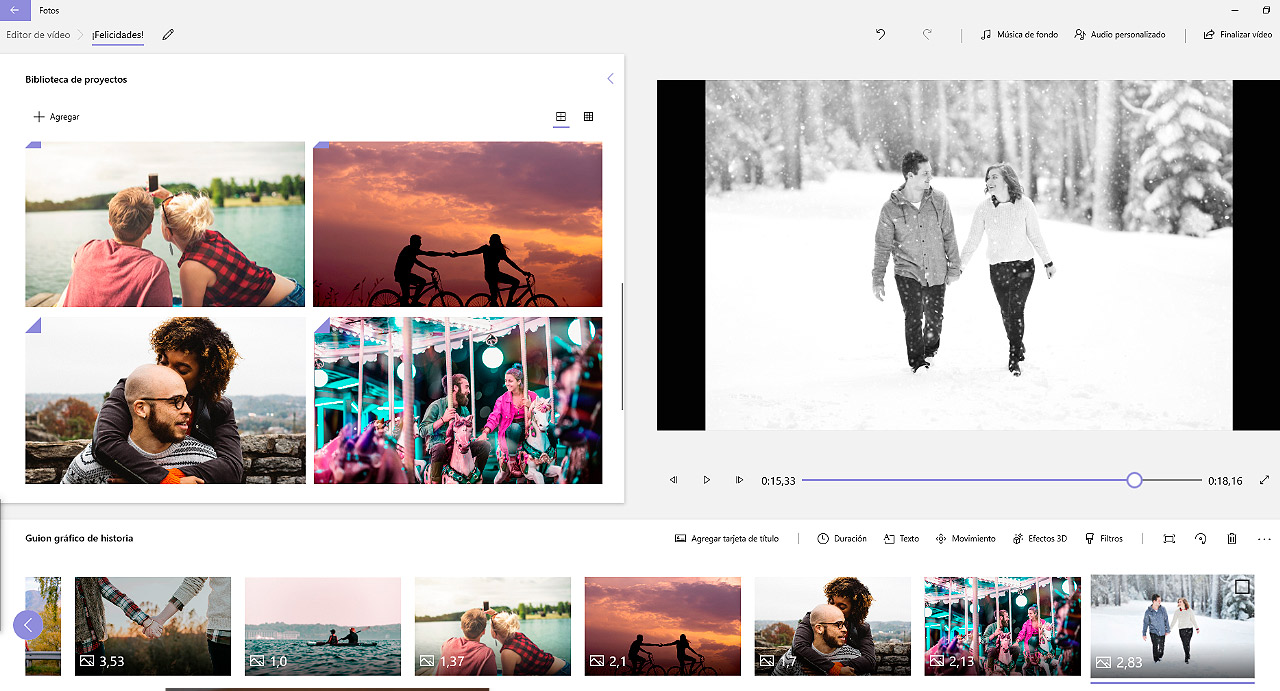Open the Editor de vídeo breadcrumb
The width and height of the screenshot is (1280, 691).
pos(36,33)
